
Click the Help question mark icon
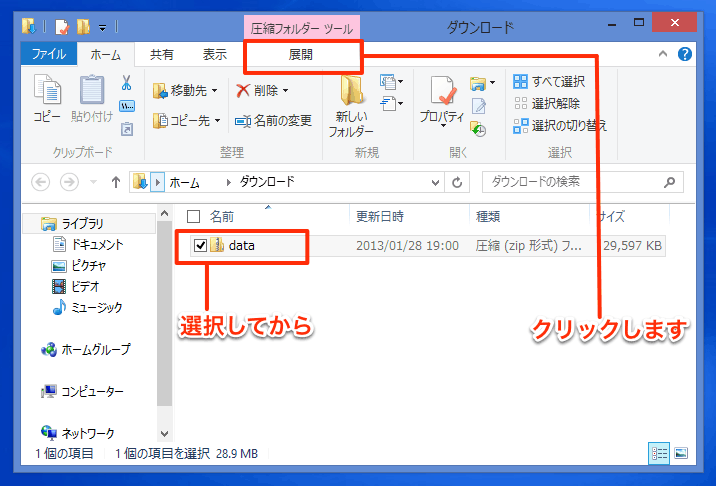(684, 54)
